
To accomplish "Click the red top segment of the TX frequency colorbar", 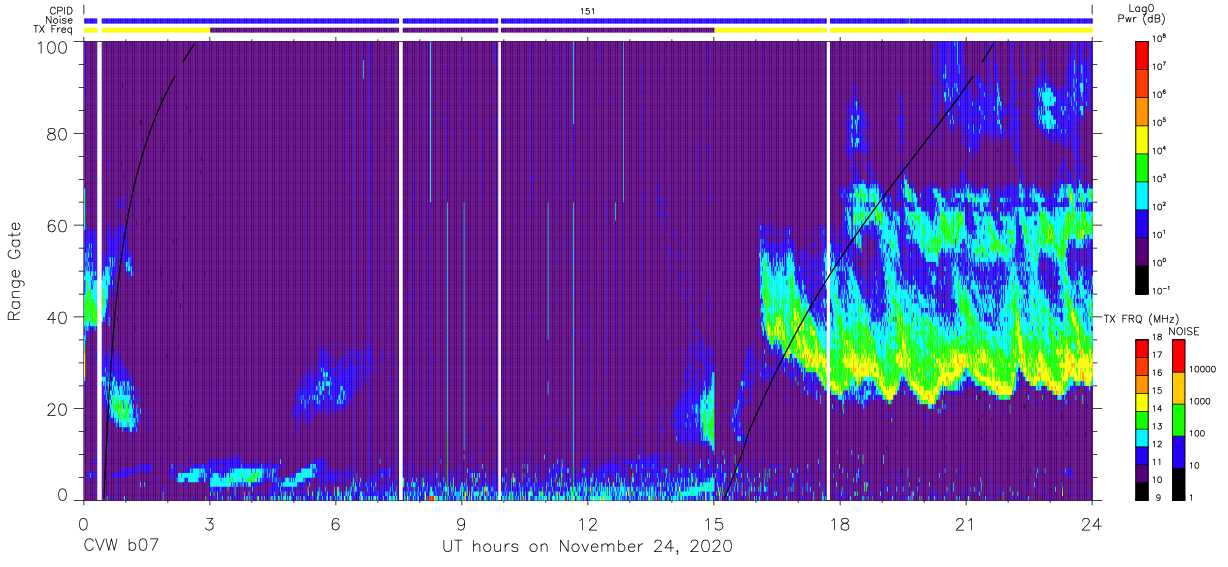I will (1143, 348).
